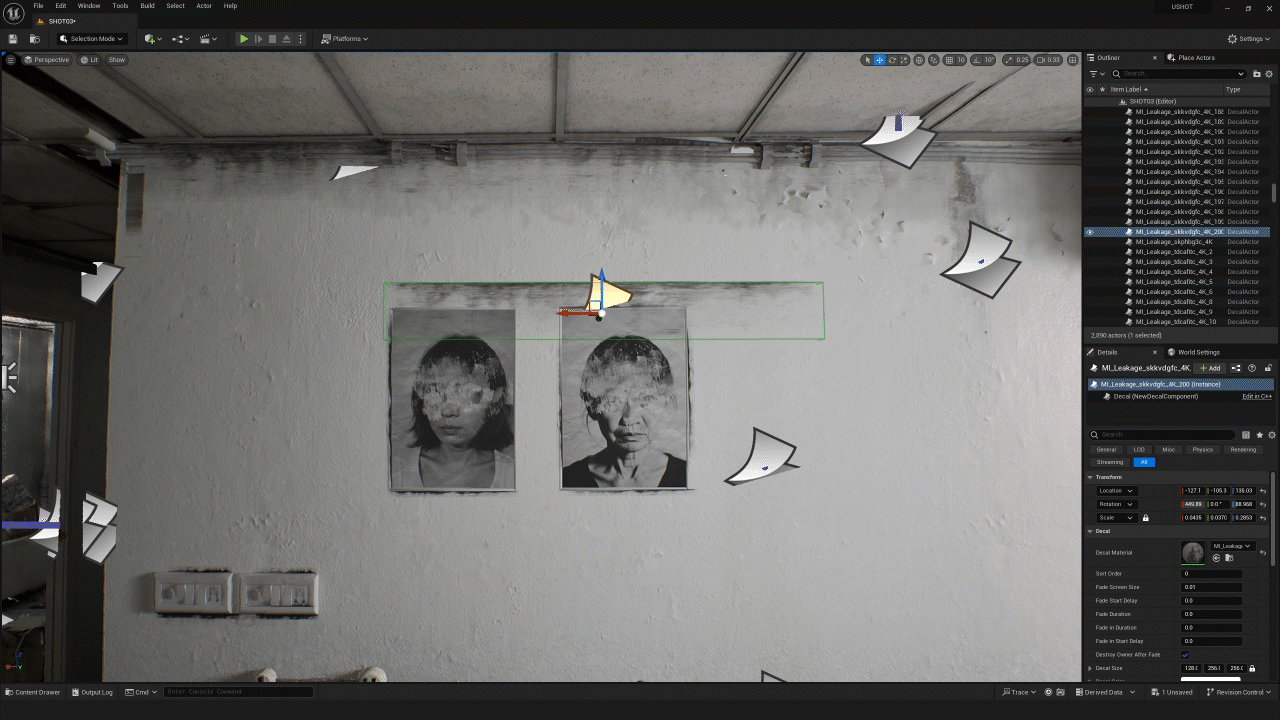Viewport: 1280px width, 720px height.
Task: Select the General filter in Details
Action: pos(1106,450)
